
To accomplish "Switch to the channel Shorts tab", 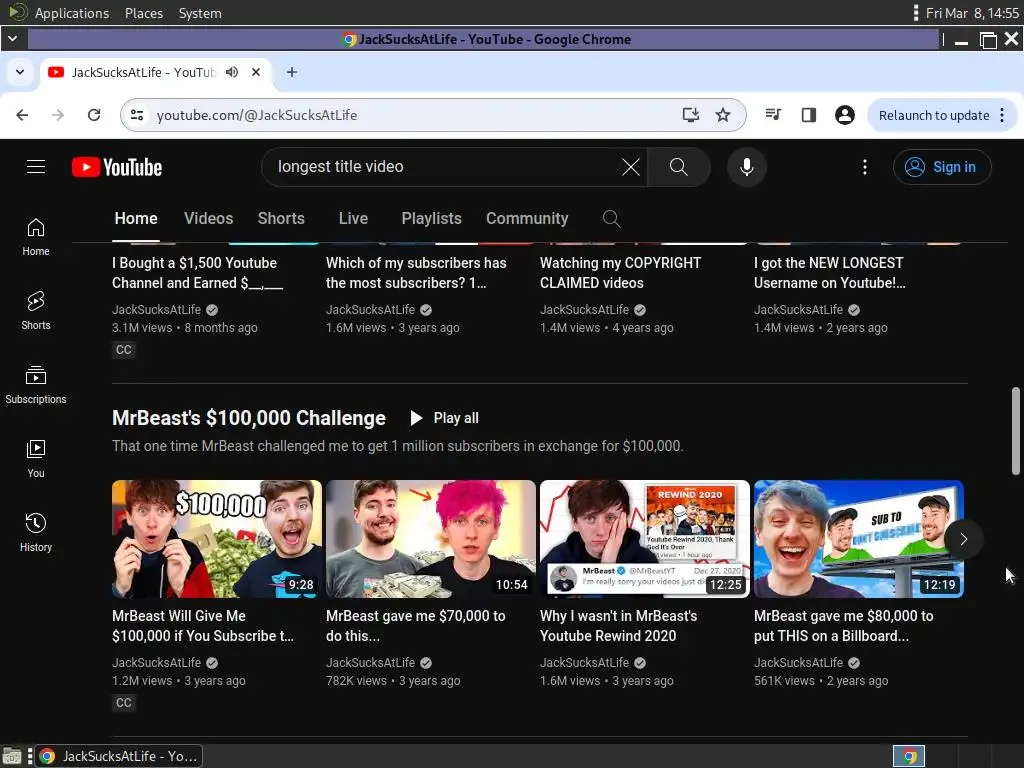I will pyautogui.click(x=281, y=219).
